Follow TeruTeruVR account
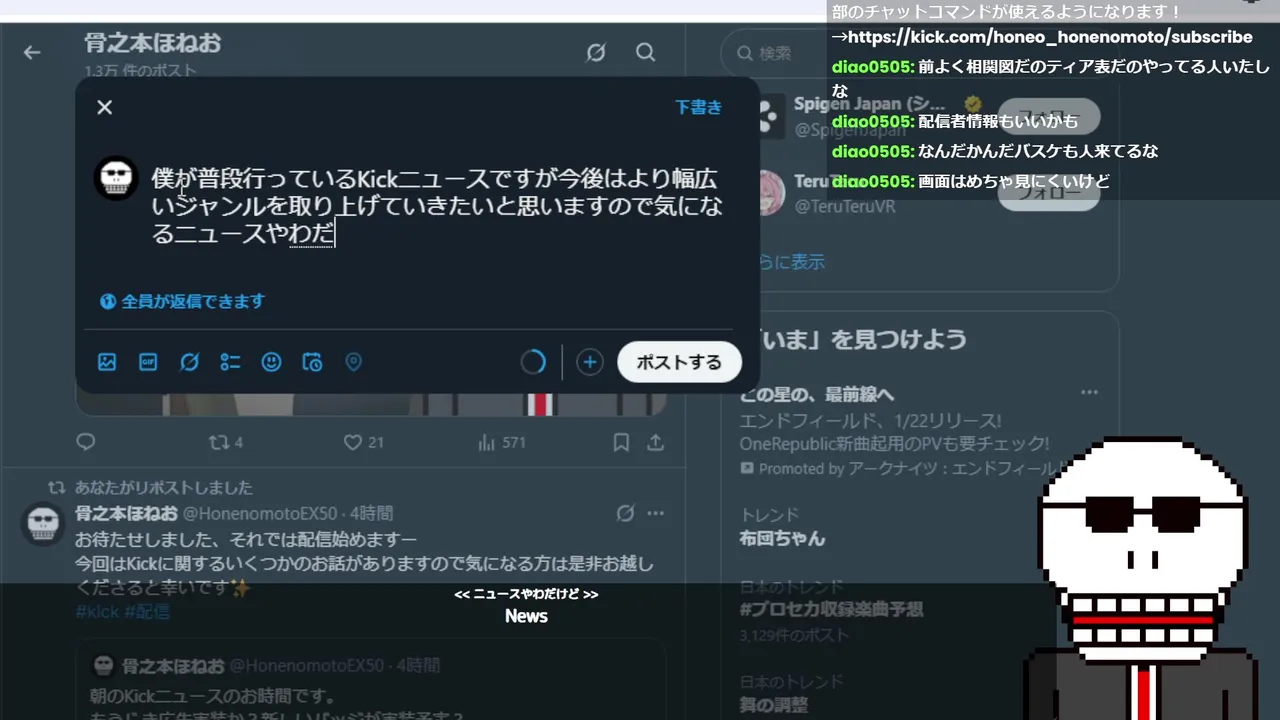 pyautogui.click(x=1048, y=192)
